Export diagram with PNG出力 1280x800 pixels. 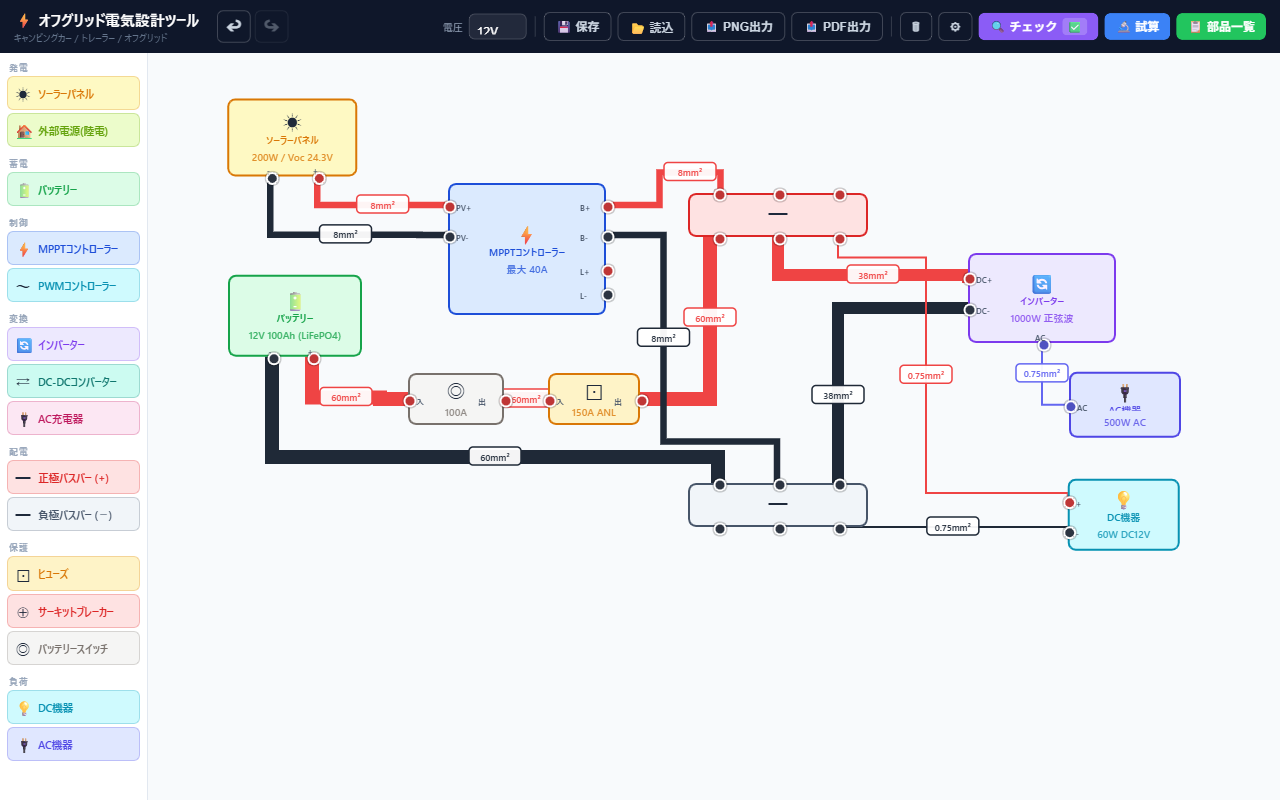coord(738,27)
